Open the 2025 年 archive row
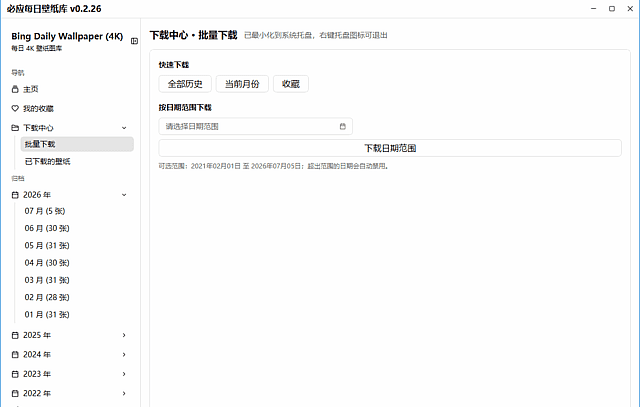 pos(71,335)
